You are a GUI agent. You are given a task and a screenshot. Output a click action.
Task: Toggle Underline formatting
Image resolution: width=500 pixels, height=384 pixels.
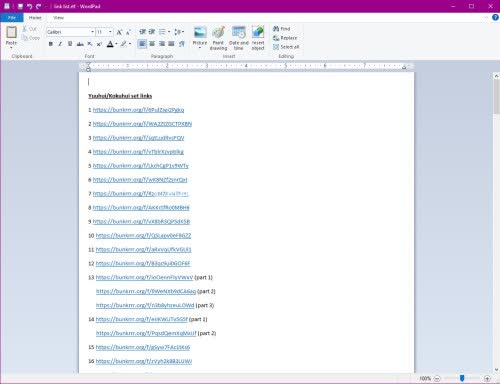(70, 44)
